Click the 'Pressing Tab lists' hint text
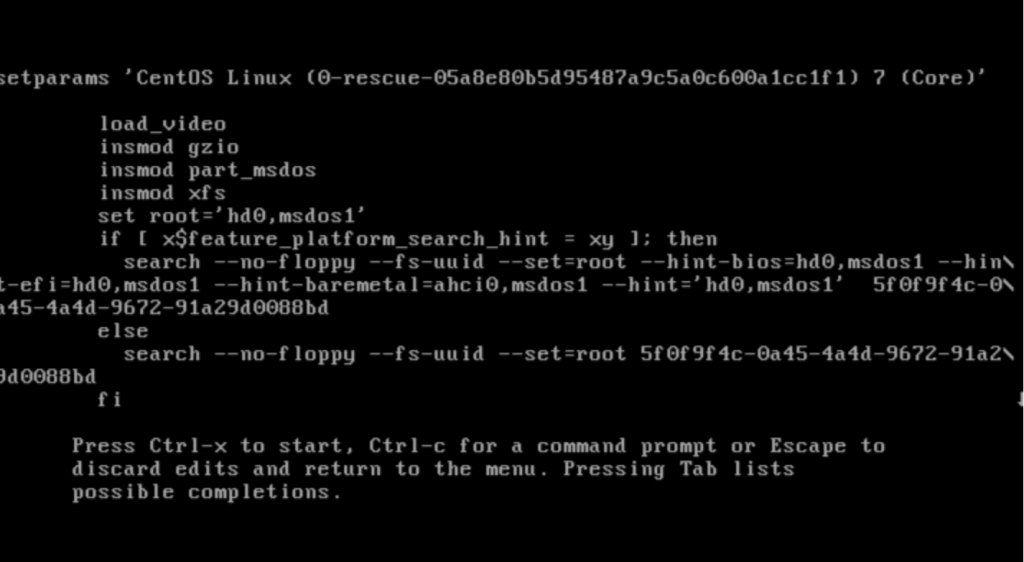Image resolution: width=1024 pixels, height=562 pixels. click(679, 469)
